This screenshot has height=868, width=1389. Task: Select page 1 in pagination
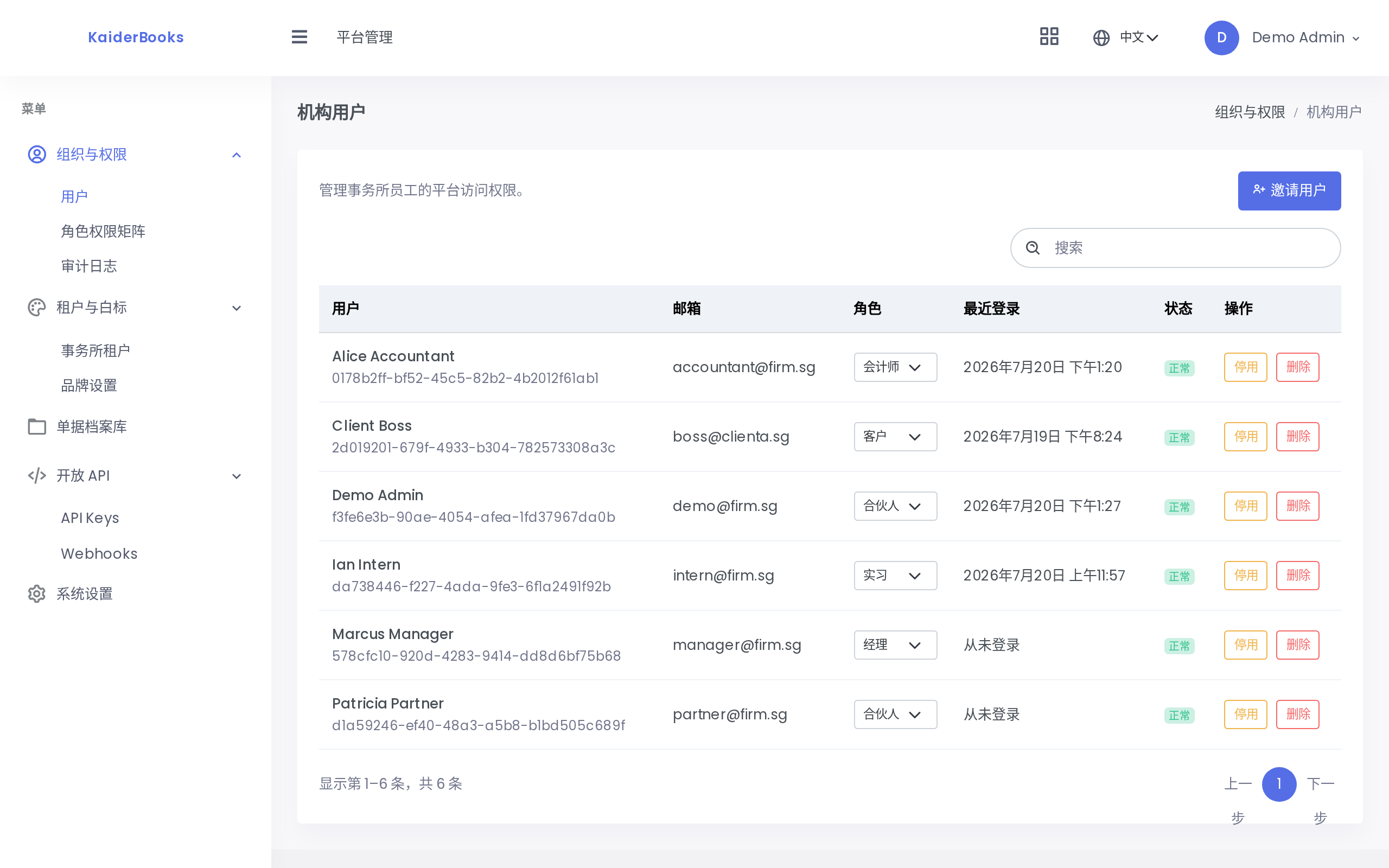point(1279,784)
